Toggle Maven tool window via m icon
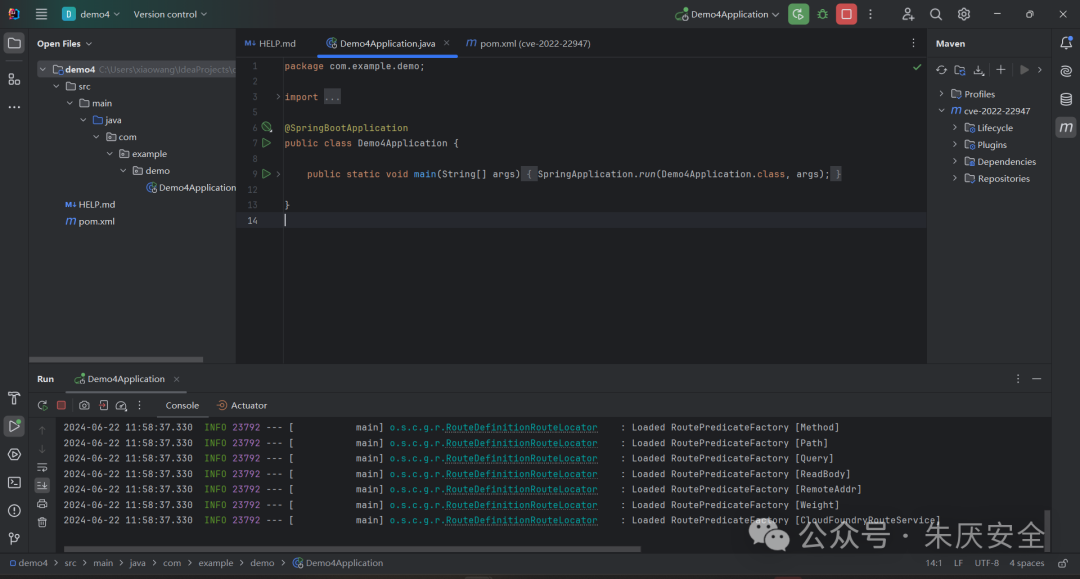This screenshot has height=579, width=1080. coord(1066,127)
